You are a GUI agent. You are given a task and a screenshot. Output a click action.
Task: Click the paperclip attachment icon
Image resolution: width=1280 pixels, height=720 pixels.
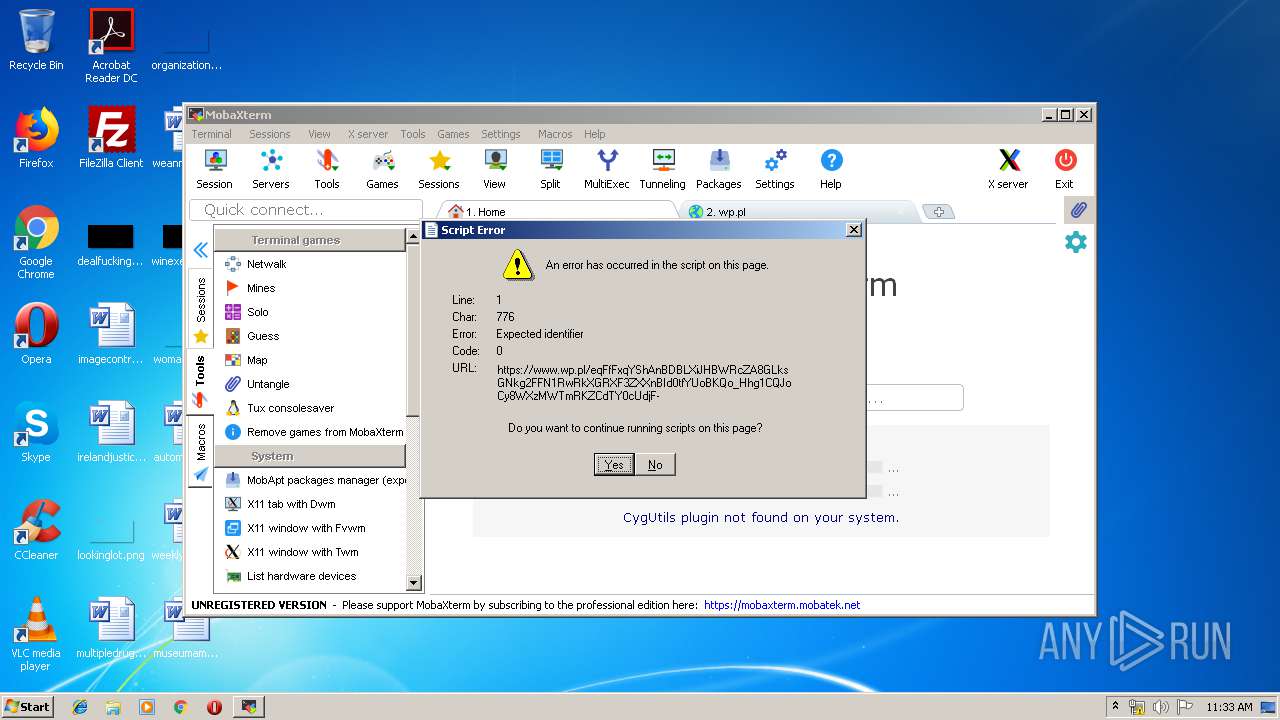click(x=1078, y=210)
